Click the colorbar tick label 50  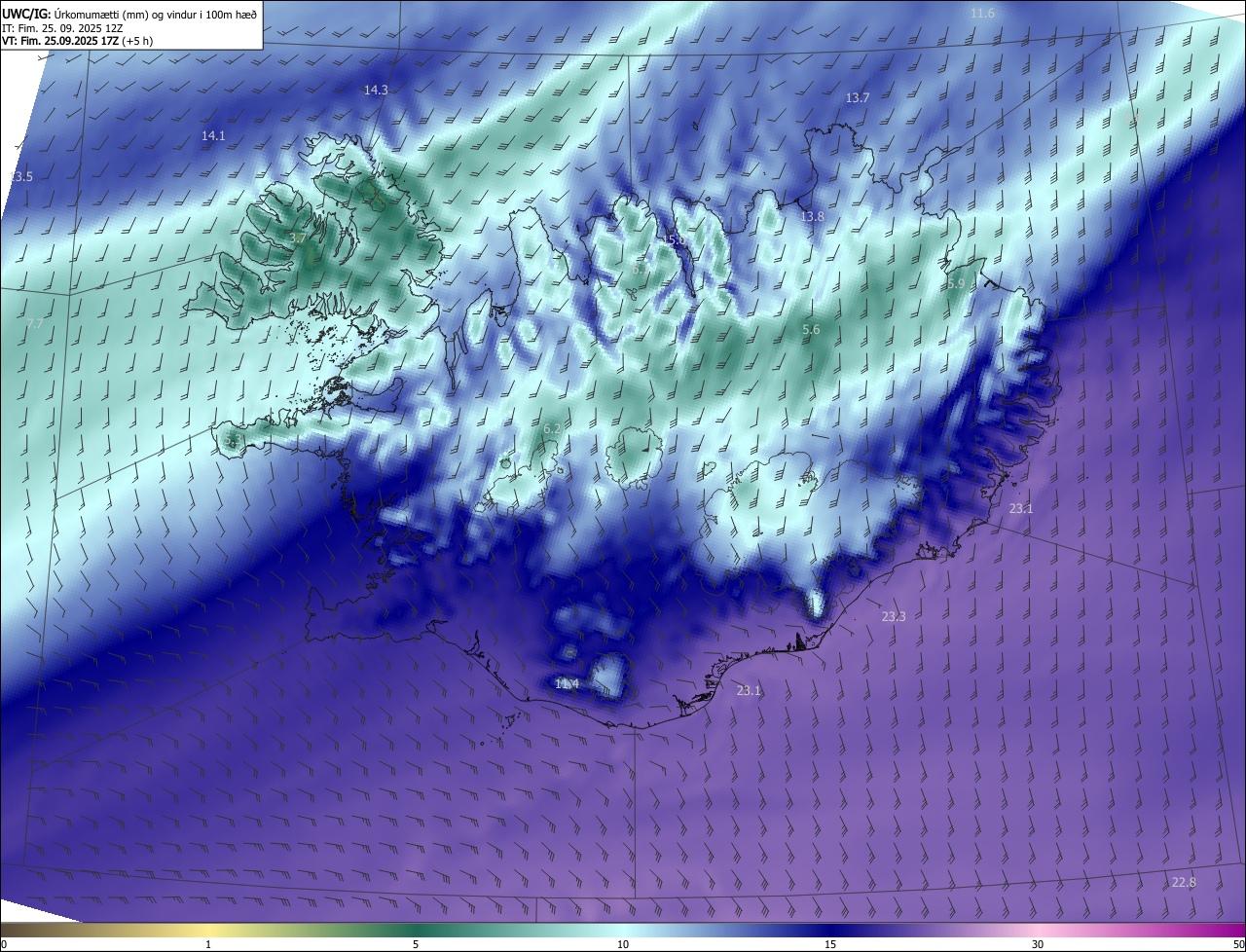click(1238, 945)
